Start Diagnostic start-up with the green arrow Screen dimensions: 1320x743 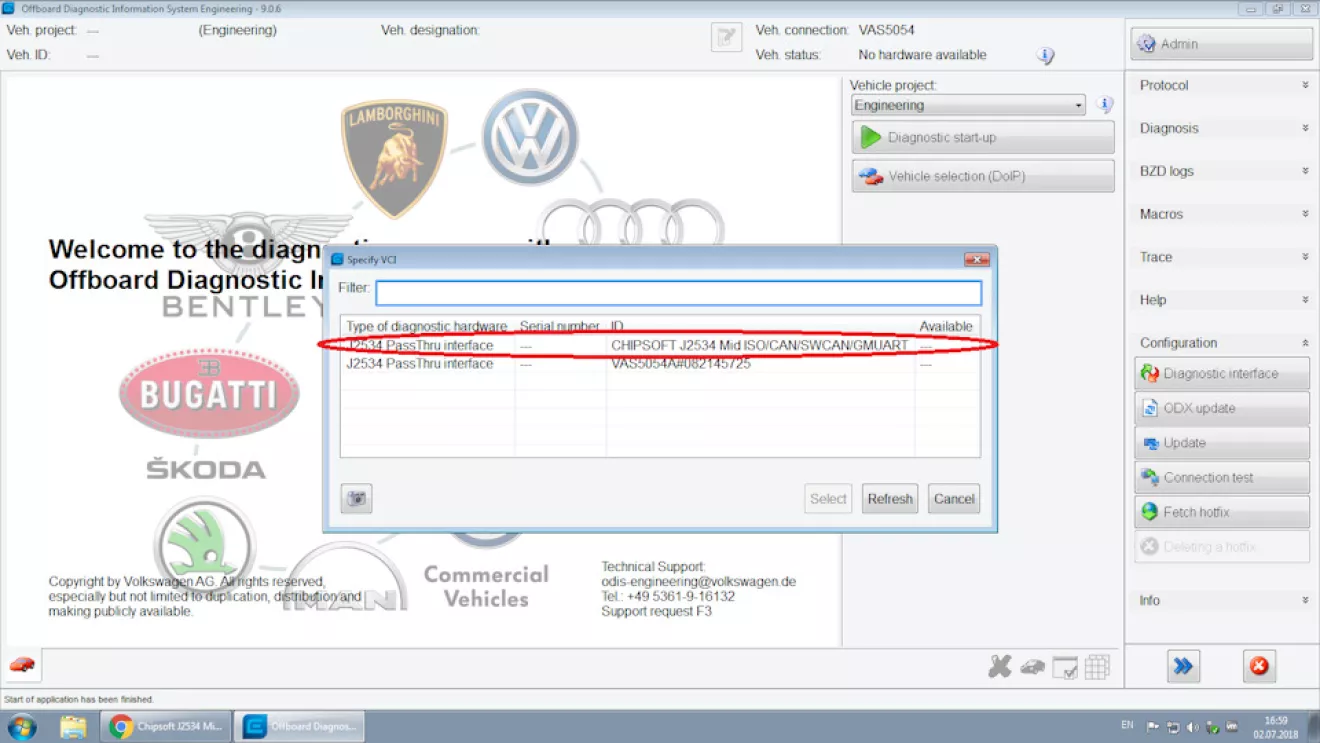coord(983,138)
